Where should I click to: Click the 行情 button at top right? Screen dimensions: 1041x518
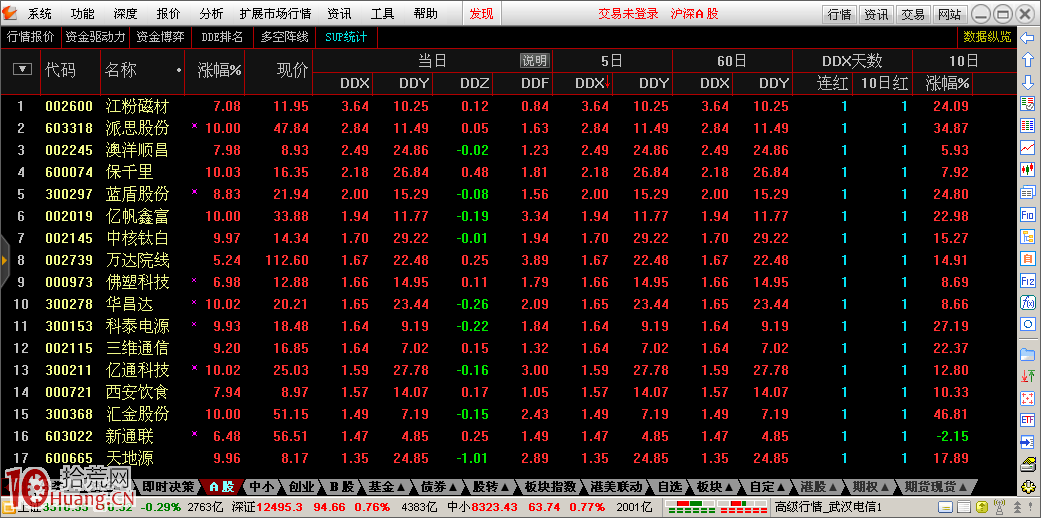tap(840, 15)
